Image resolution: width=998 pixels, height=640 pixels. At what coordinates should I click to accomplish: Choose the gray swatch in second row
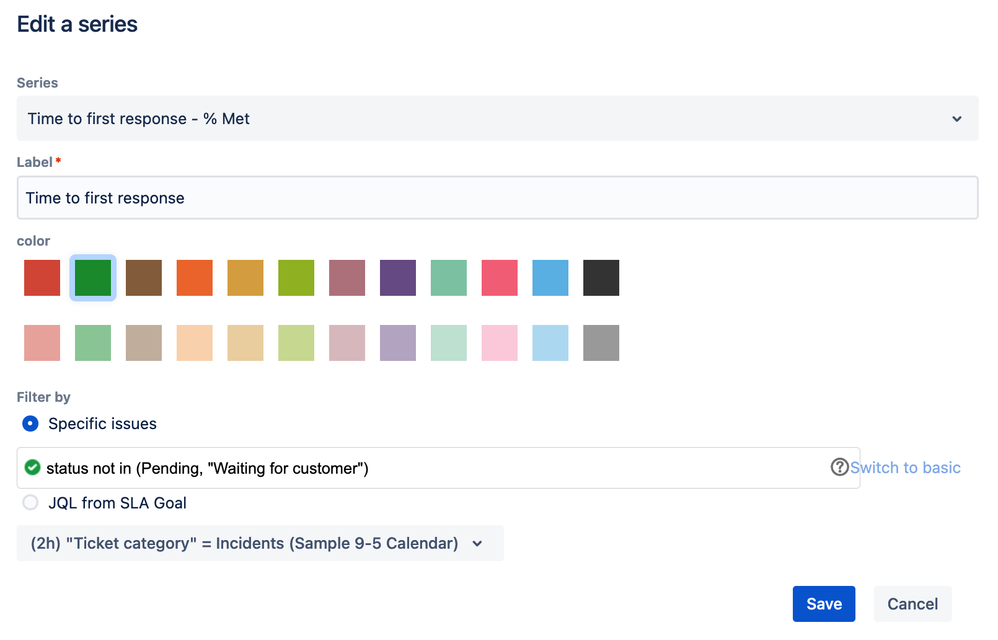click(x=601, y=343)
